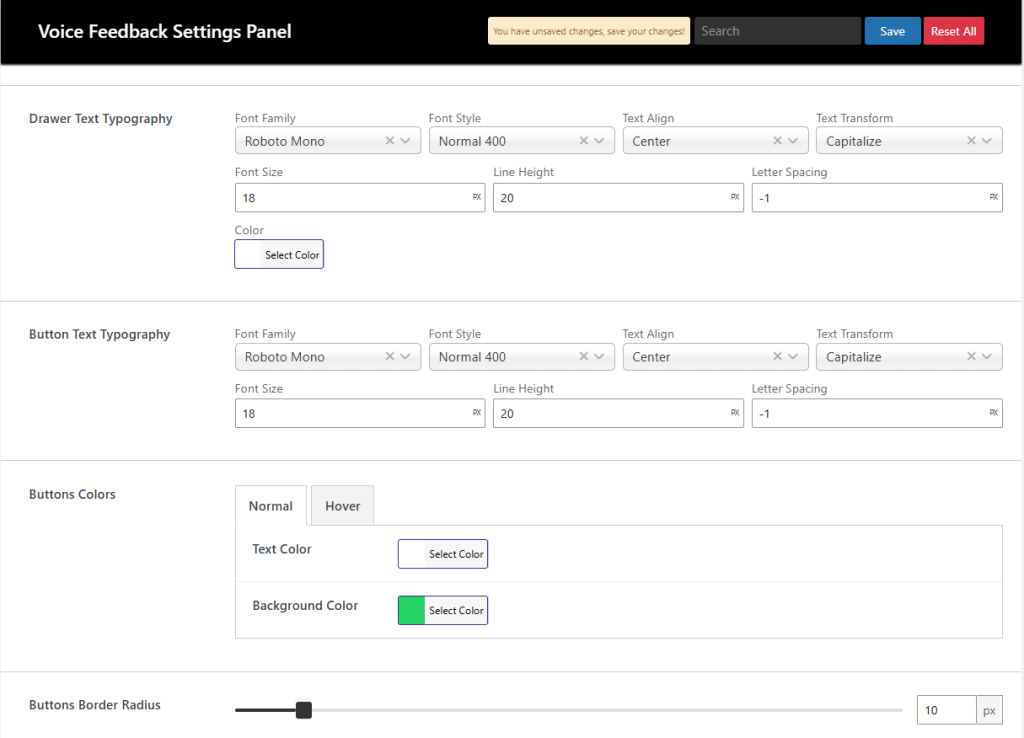Screen dimensions: 1024x738
Task: Focus the Search field in the header
Action: pos(777,30)
